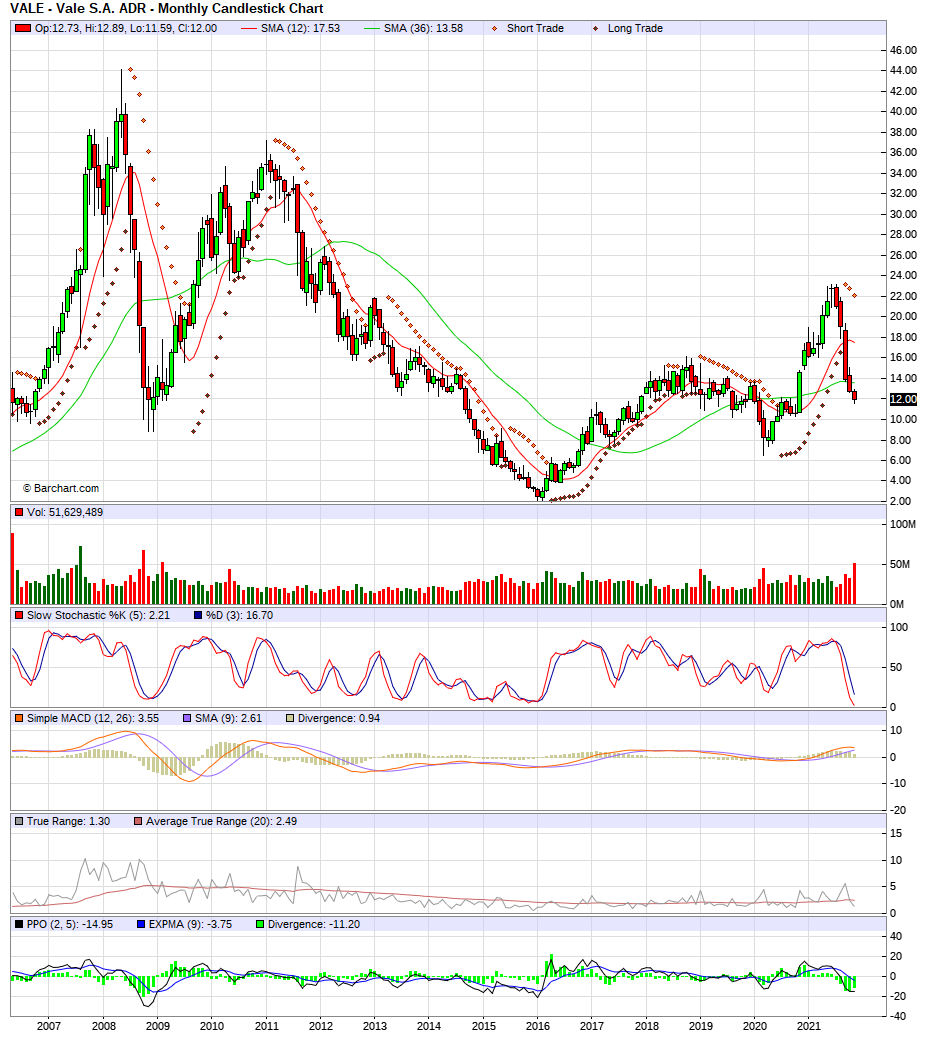This screenshot has height=1057, width=930.
Task: Click the SMA (12): 17.53 label
Action: point(301,28)
